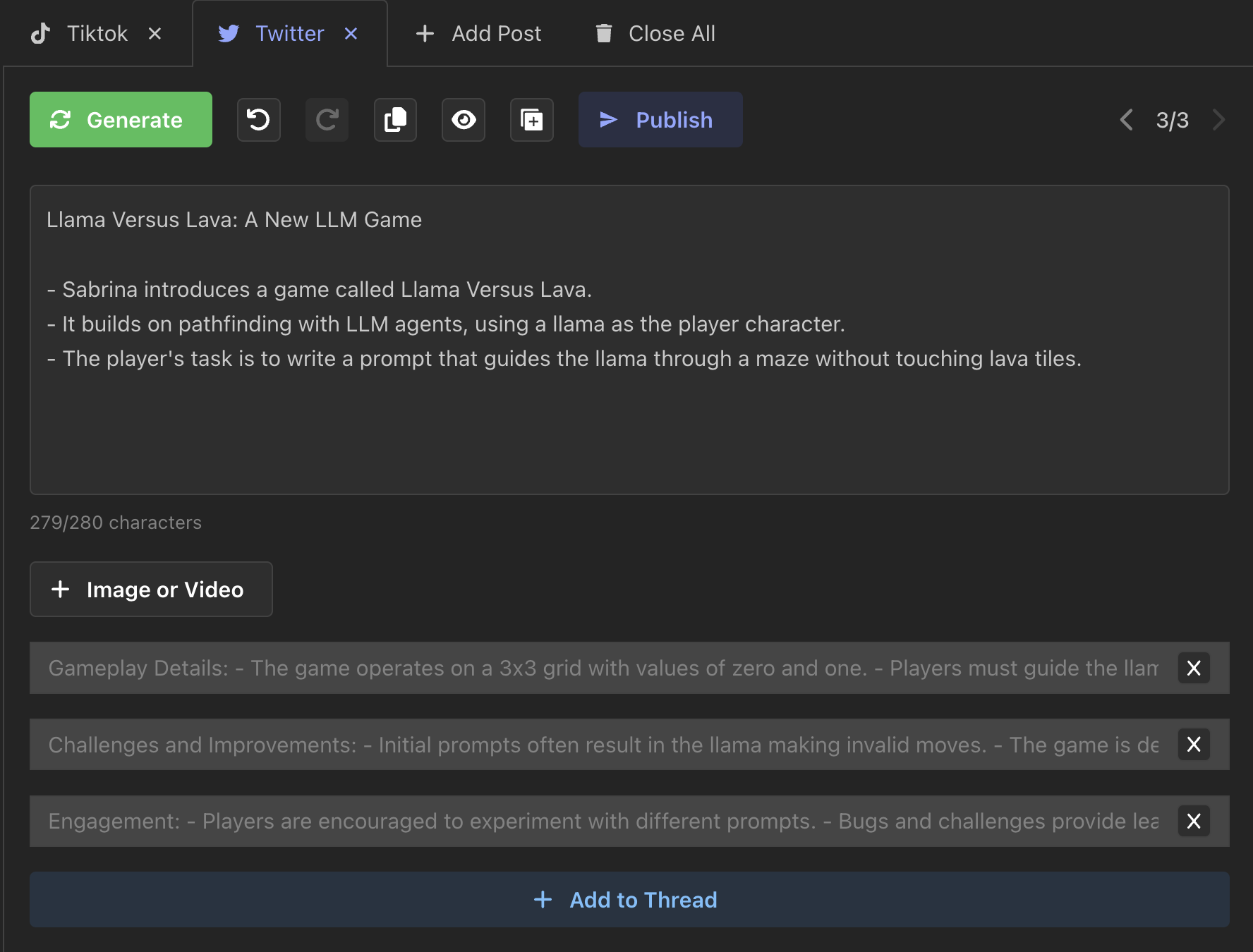1253x952 pixels.
Task: Click the undo icon
Action: 258,120
